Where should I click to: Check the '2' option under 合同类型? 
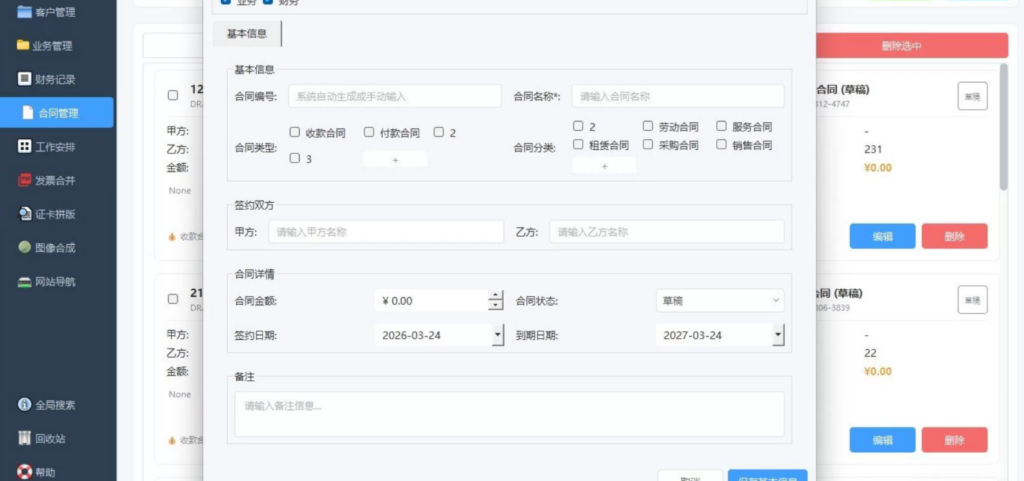click(439, 132)
